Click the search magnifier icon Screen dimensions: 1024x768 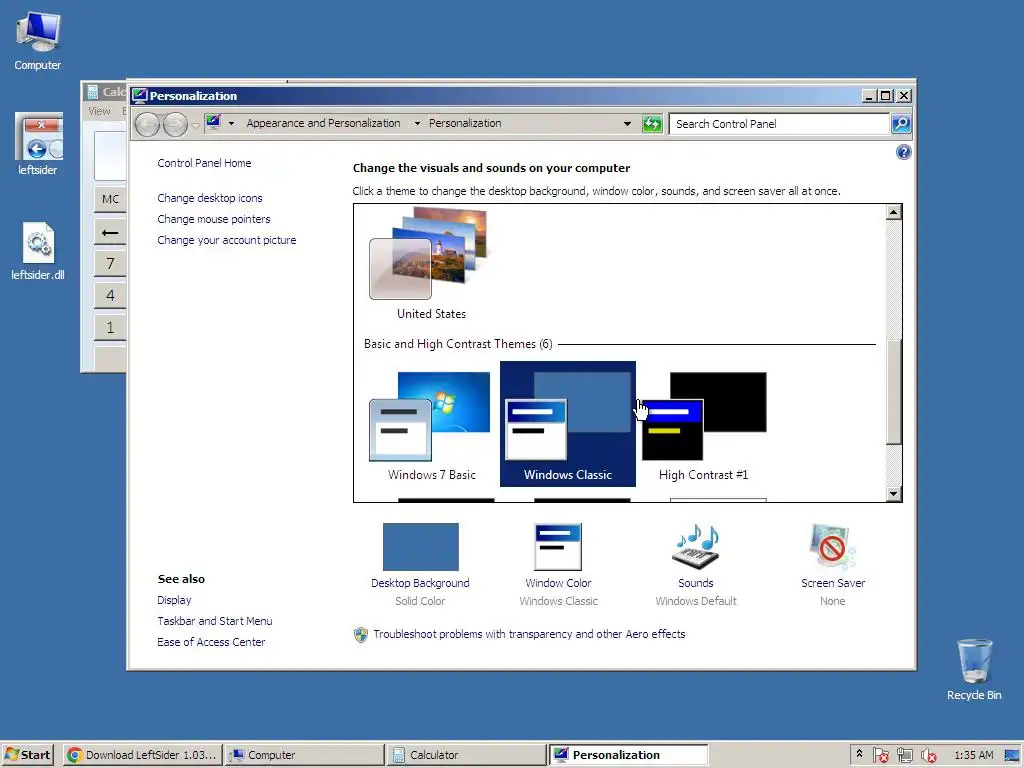pyautogui.click(x=901, y=123)
